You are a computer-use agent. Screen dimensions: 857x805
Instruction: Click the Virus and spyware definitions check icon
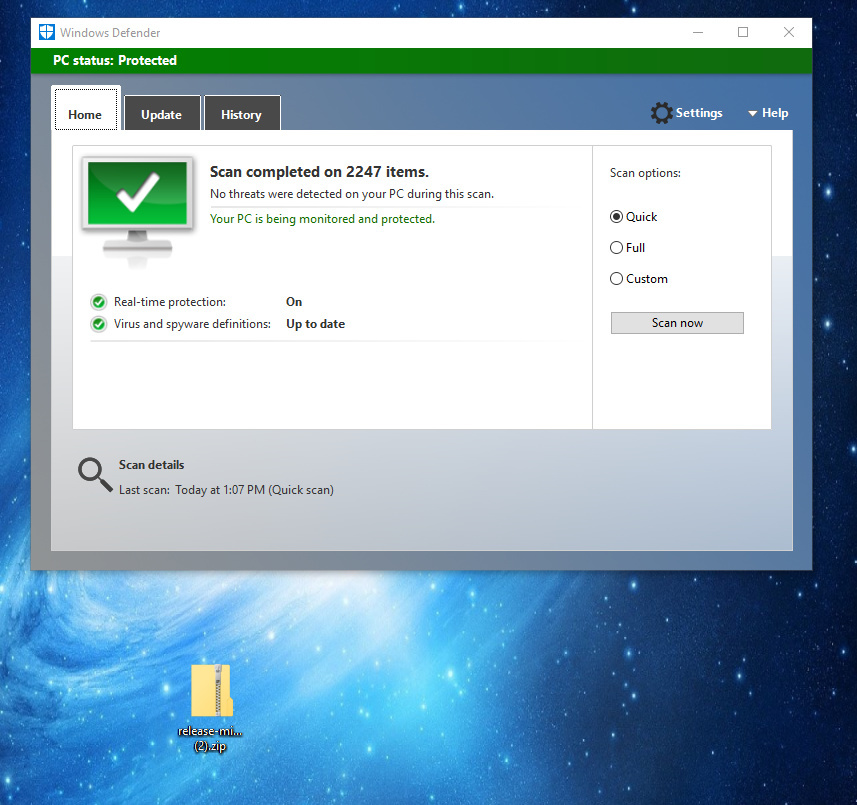tap(98, 324)
